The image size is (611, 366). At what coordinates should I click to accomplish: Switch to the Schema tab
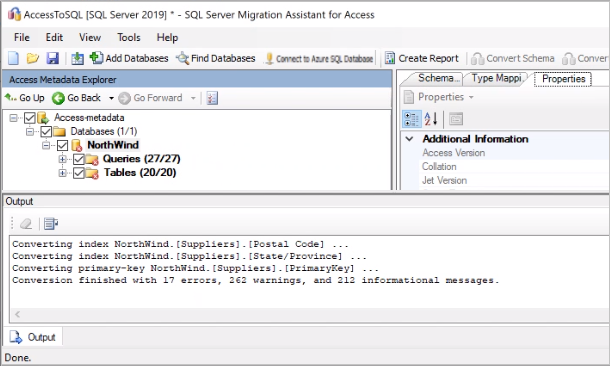(x=436, y=78)
